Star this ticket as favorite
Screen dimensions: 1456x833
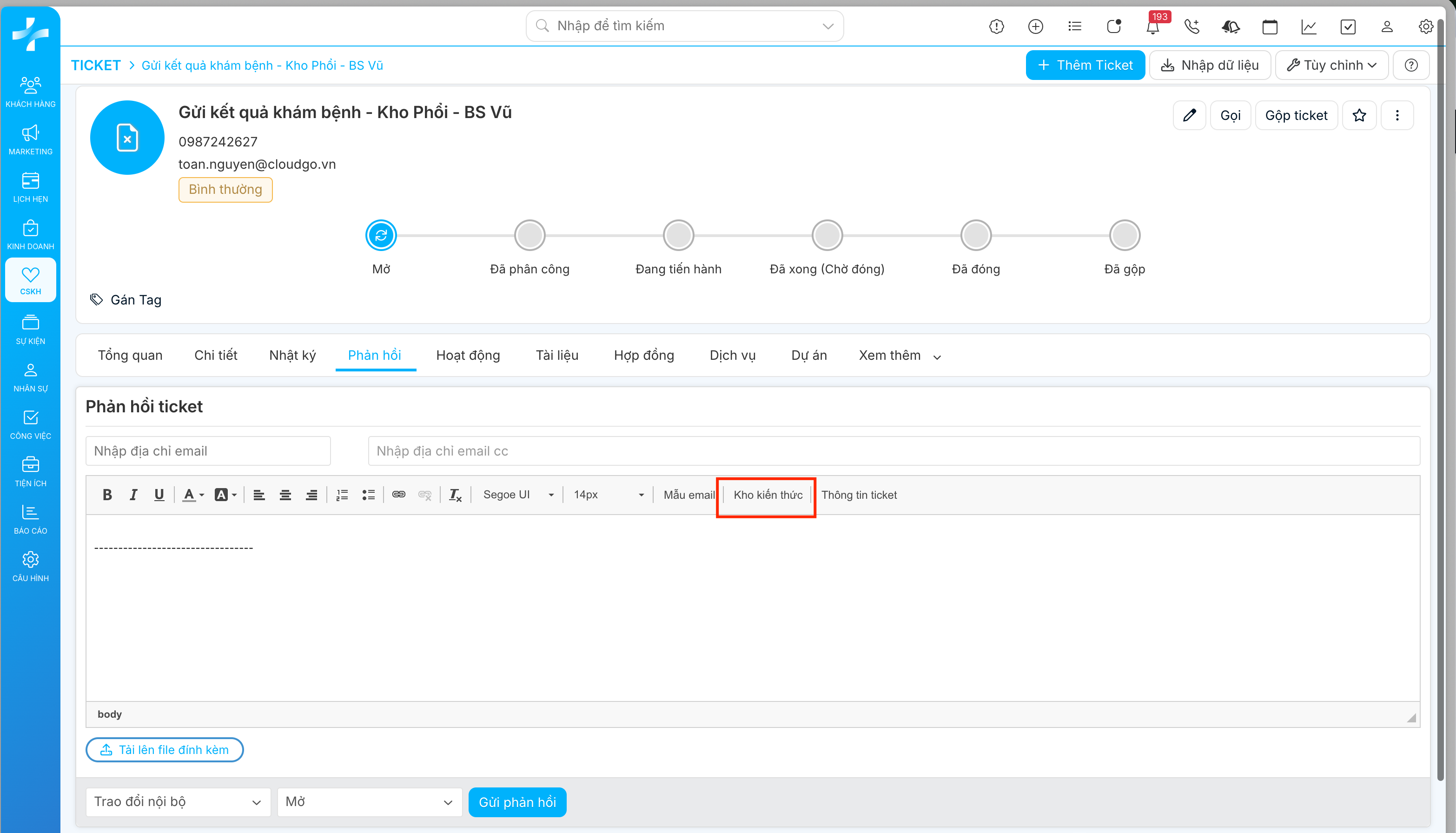1359,116
